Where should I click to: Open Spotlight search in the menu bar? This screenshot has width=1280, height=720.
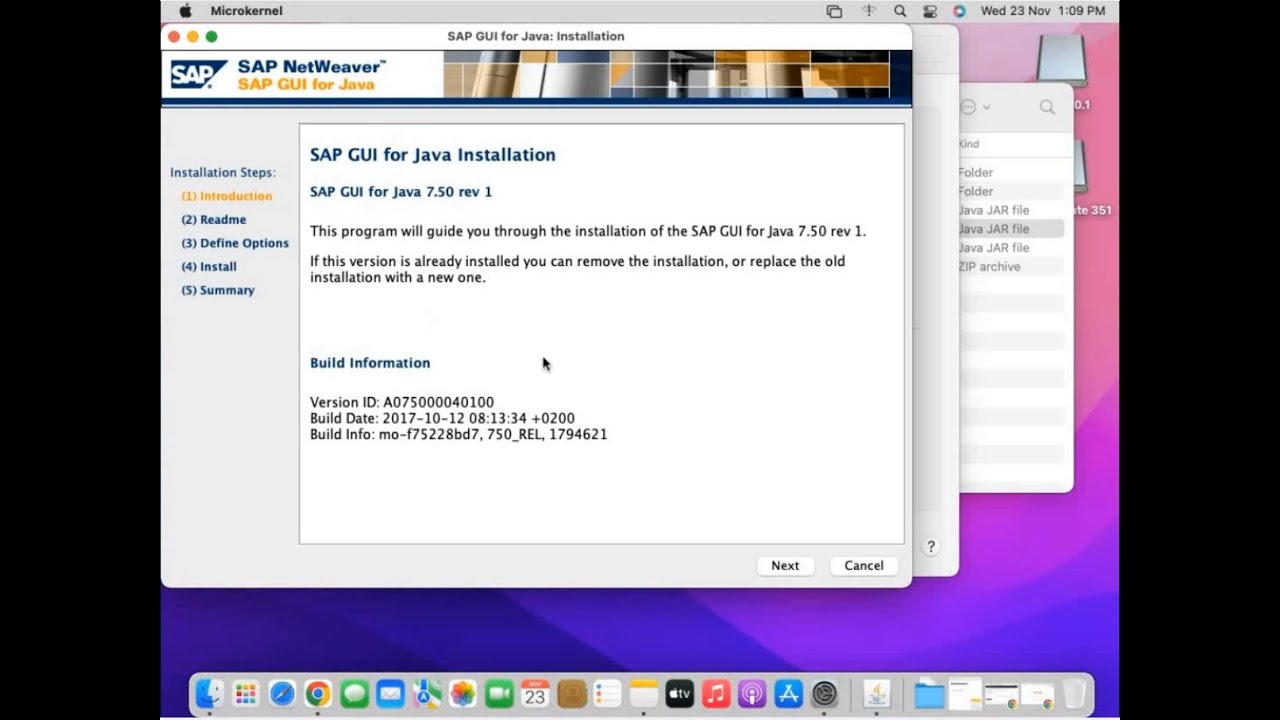[x=900, y=11]
